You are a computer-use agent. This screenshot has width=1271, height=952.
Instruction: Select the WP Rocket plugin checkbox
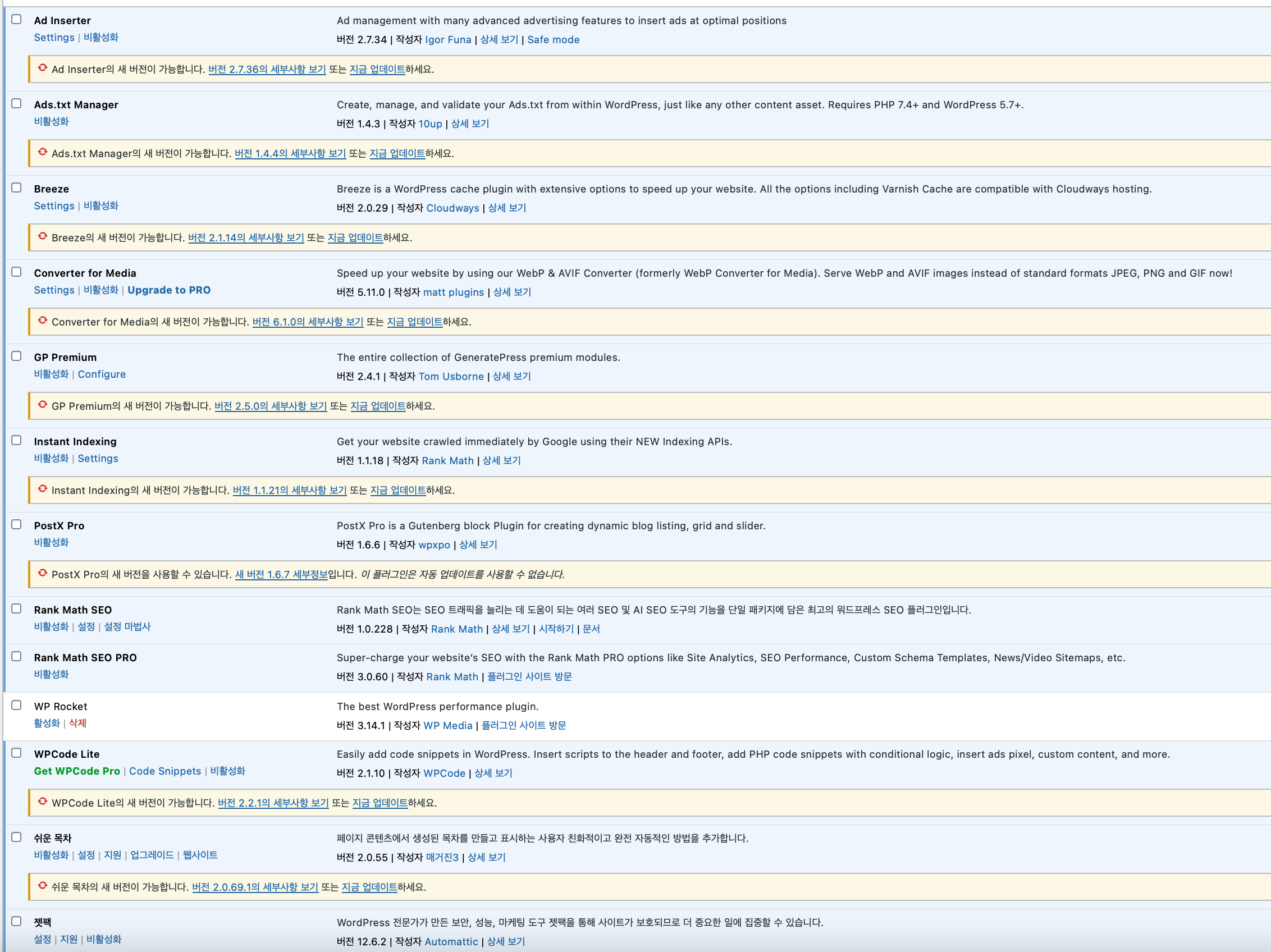click(17, 705)
